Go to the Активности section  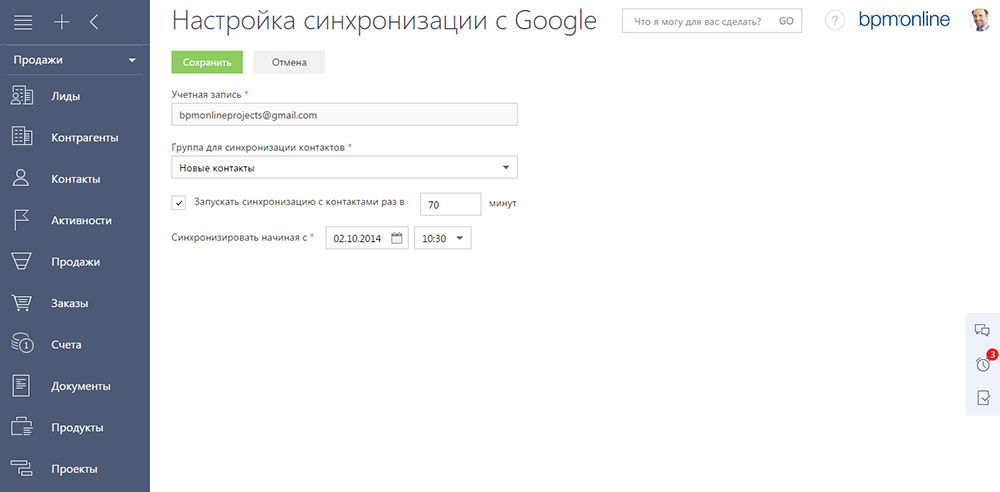[82, 221]
